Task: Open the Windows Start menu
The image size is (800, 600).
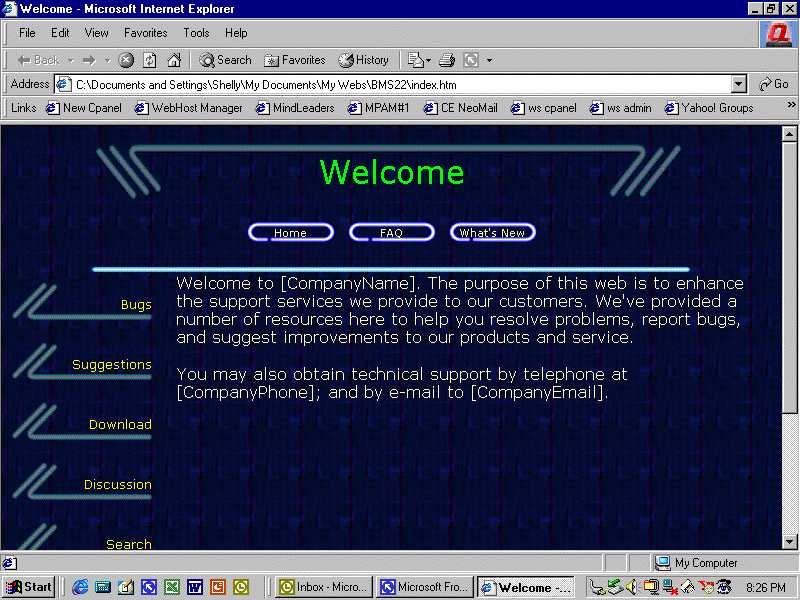Action: click(x=29, y=587)
